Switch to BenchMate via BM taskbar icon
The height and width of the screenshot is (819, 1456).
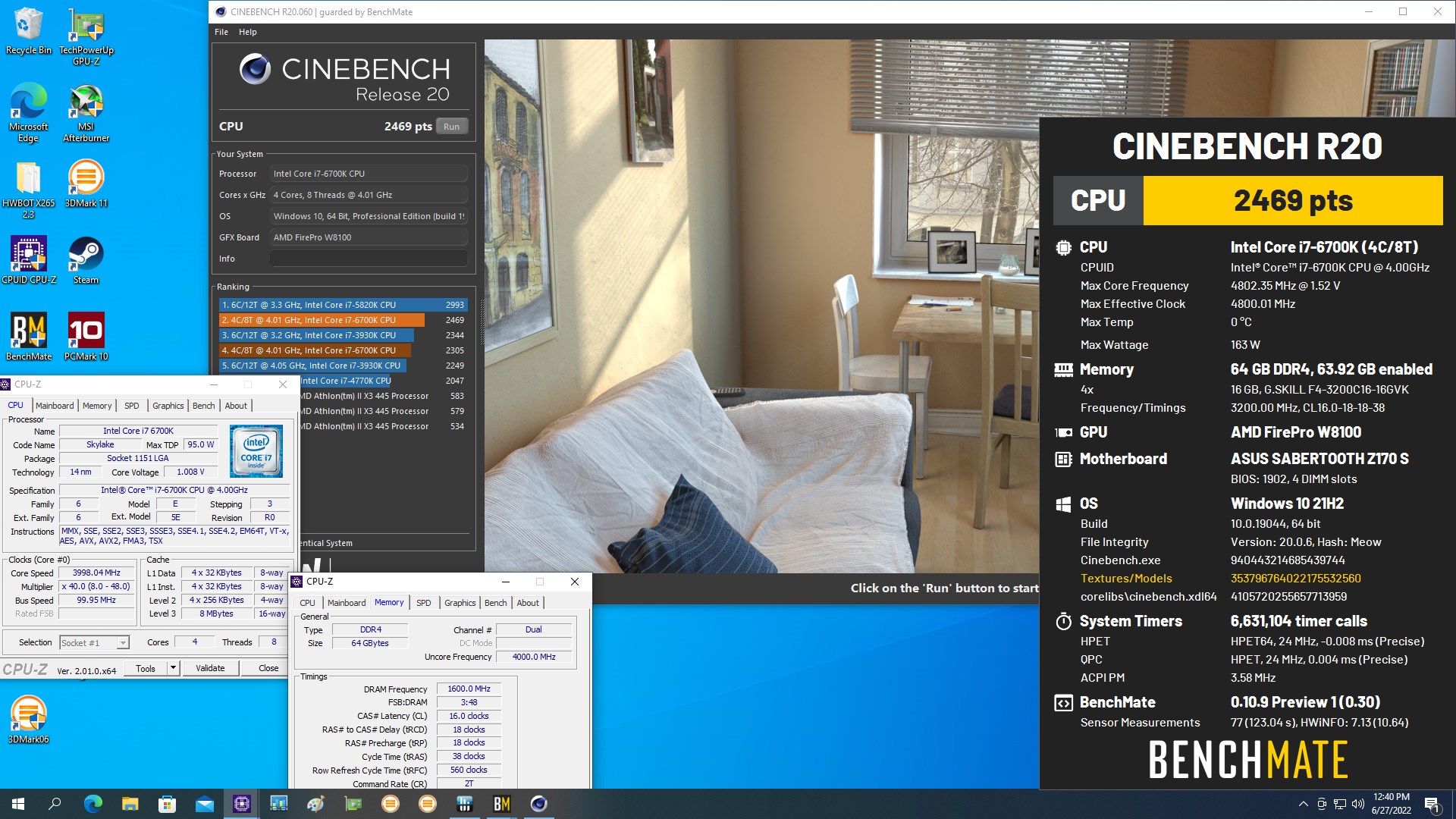(x=501, y=804)
